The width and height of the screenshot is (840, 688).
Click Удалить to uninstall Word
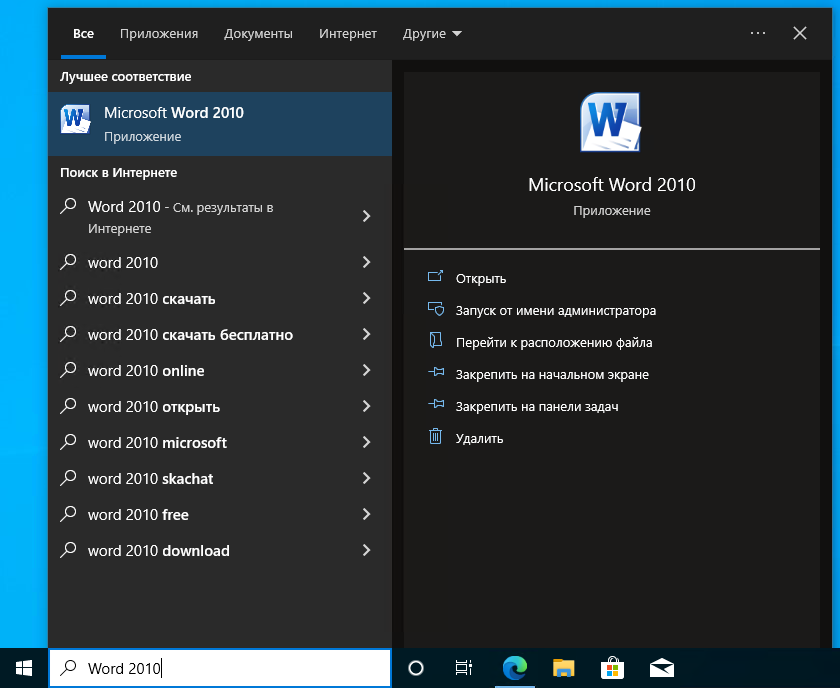479,439
